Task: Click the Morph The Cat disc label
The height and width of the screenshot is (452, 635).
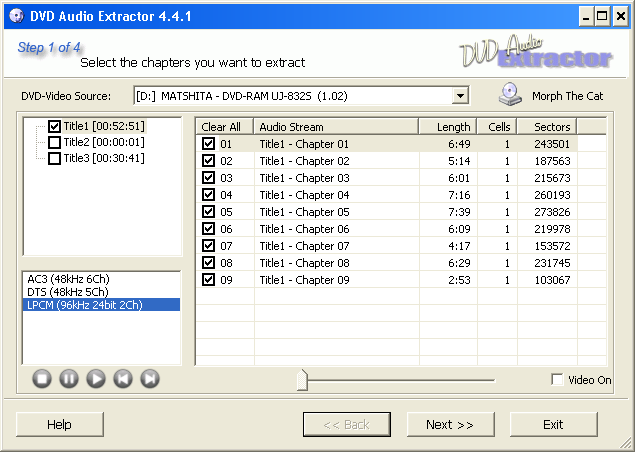Action: [x=568, y=96]
